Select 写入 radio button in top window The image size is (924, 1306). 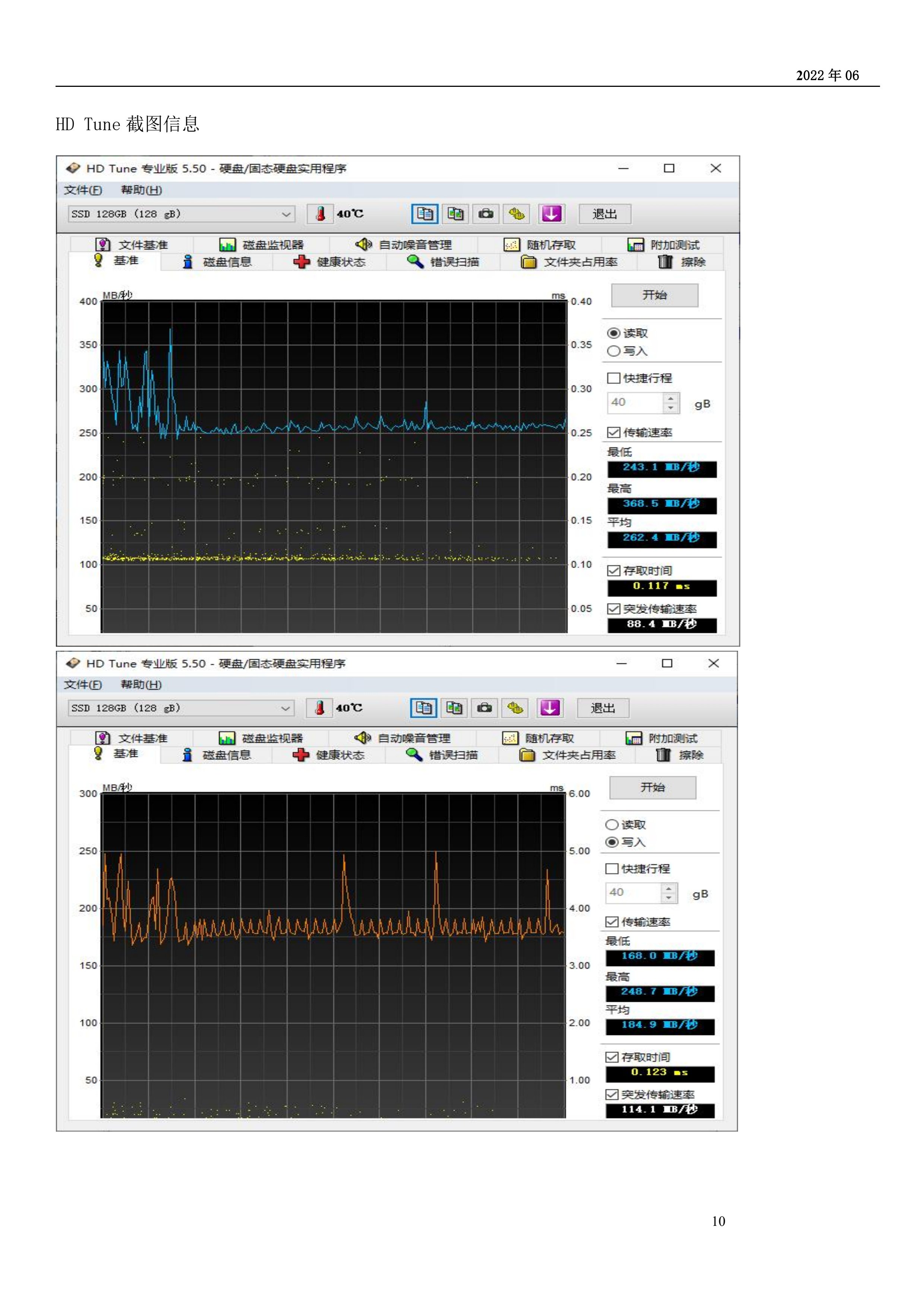click(614, 351)
